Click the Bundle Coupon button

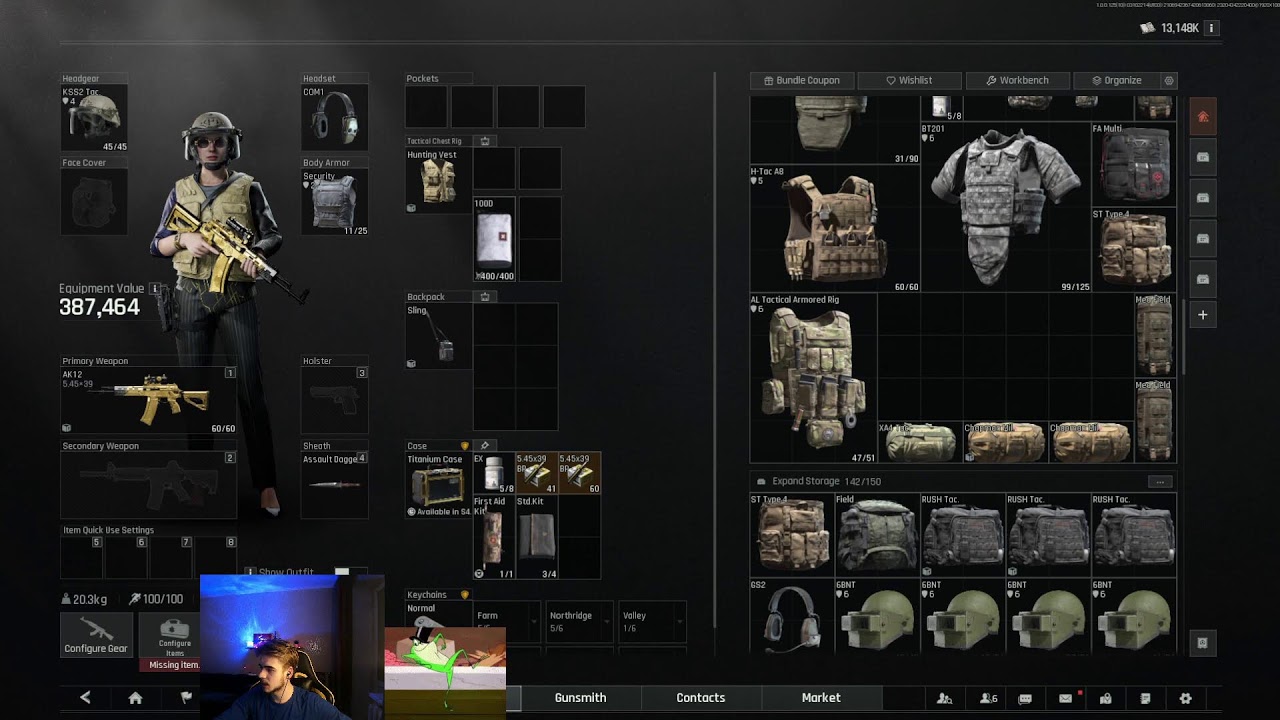coord(802,80)
